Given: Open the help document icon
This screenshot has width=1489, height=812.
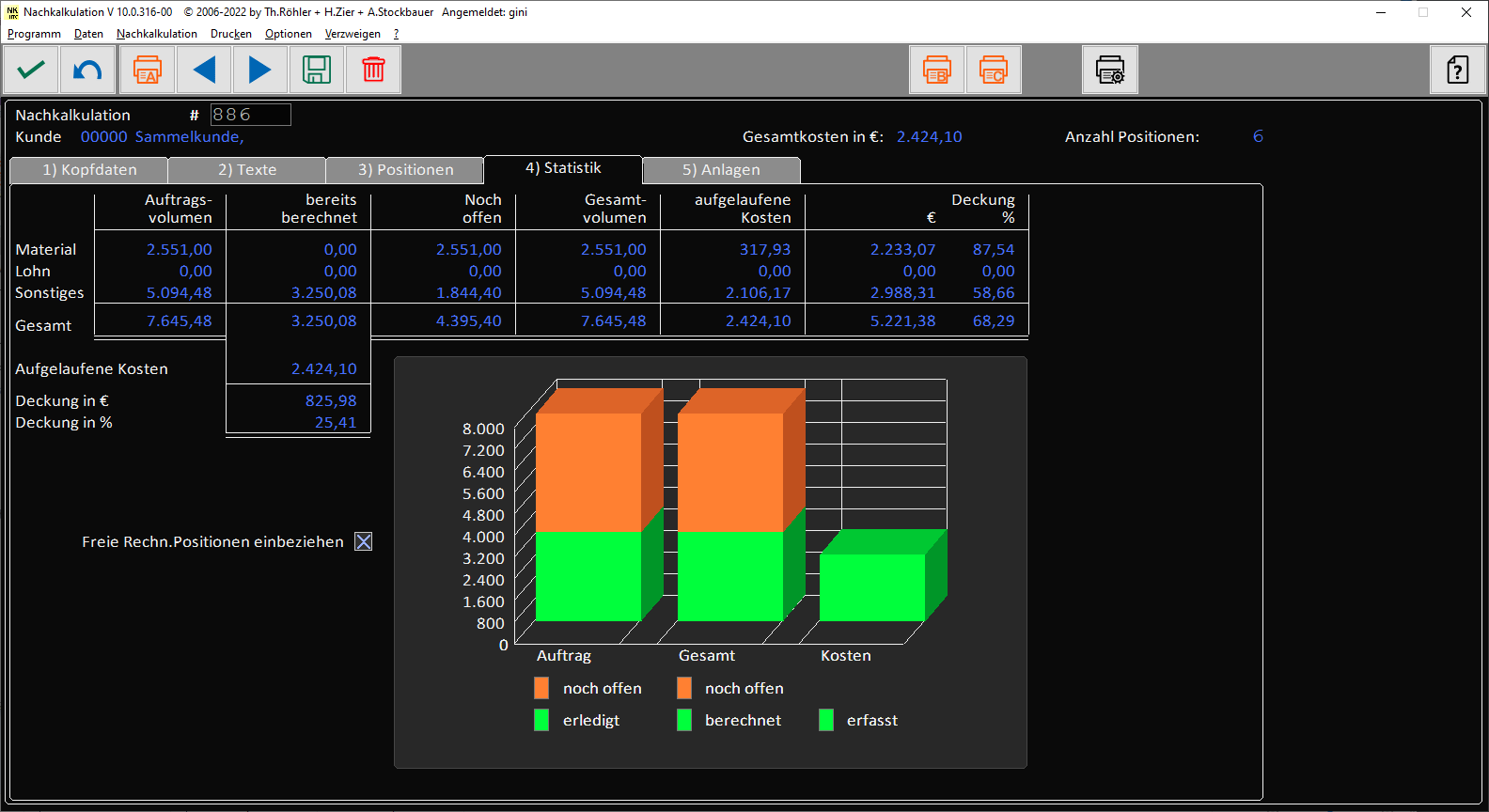Looking at the screenshot, I should point(1457,70).
